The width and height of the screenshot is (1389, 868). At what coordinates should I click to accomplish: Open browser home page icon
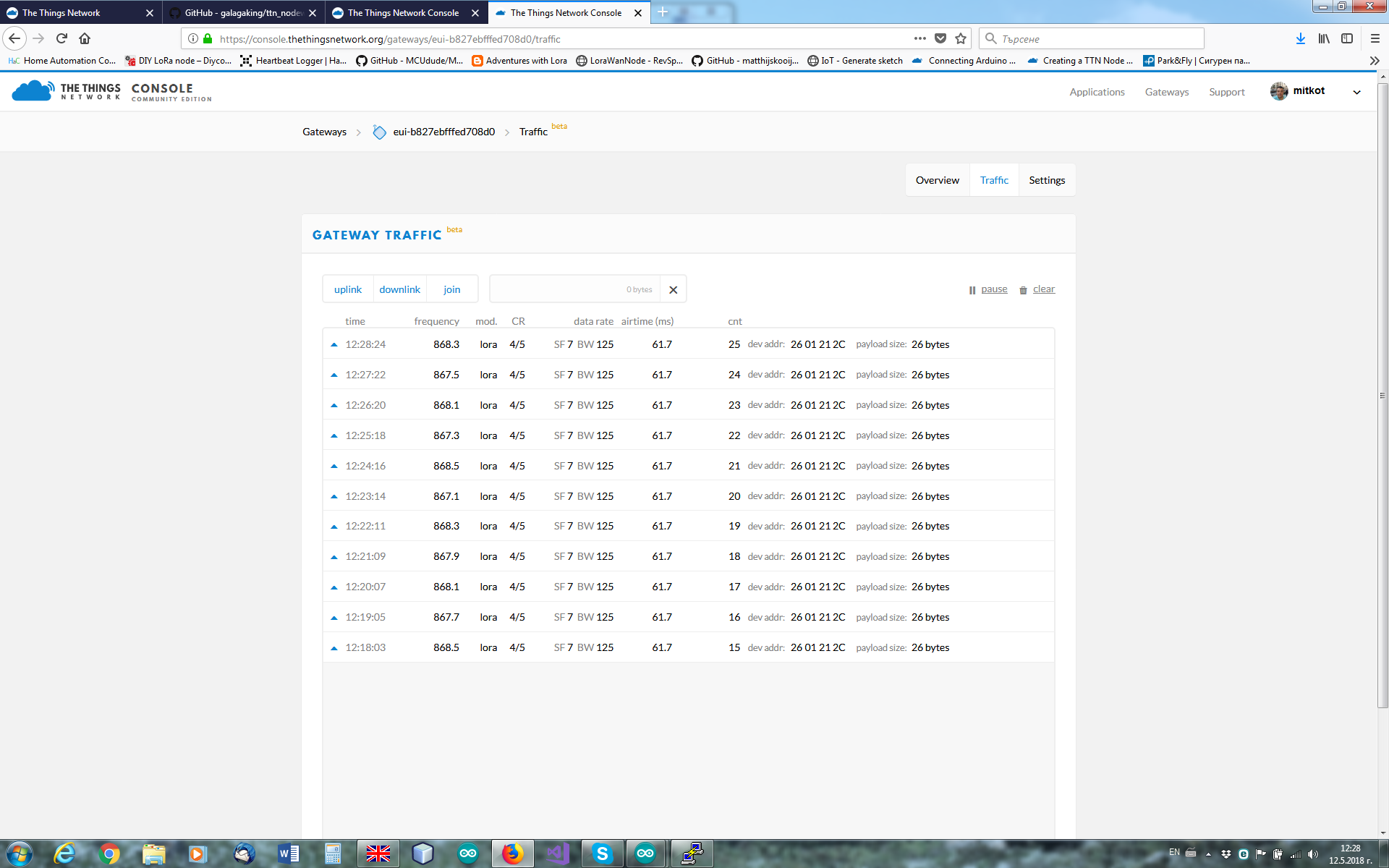click(x=85, y=38)
